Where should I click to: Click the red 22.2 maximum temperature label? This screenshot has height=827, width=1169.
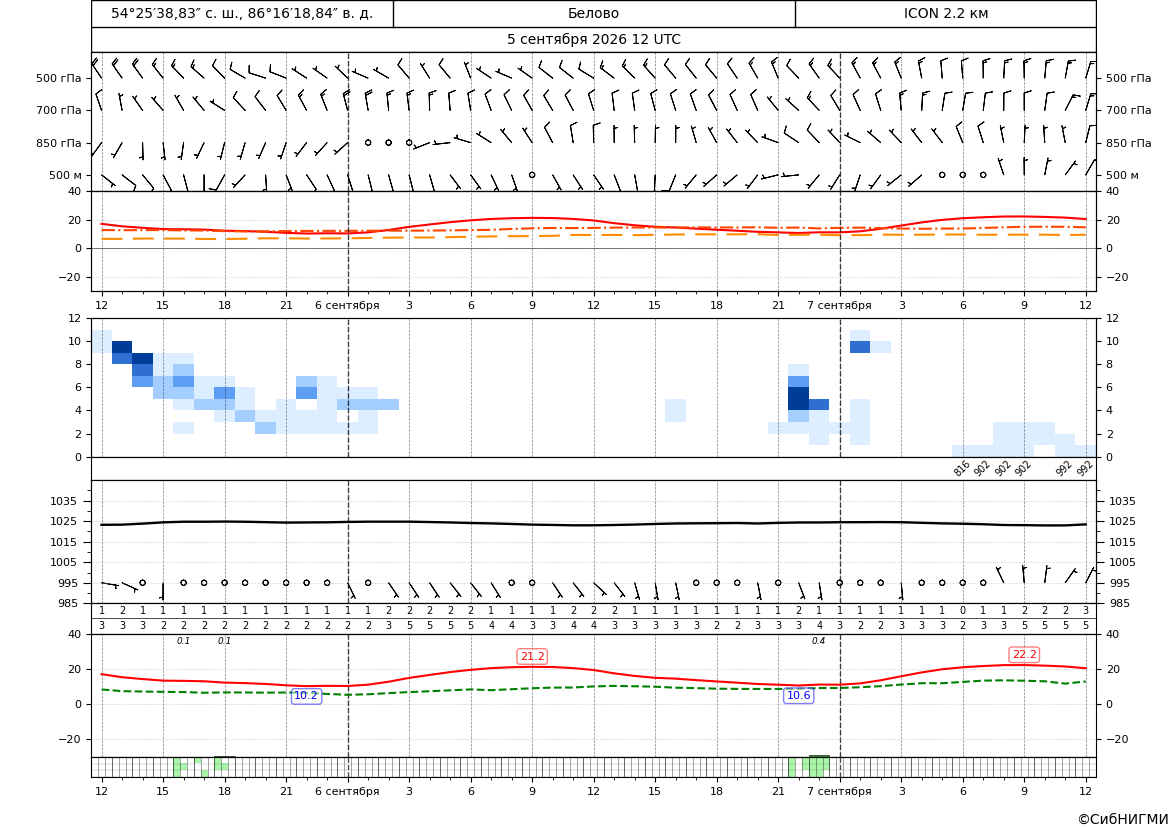tap(1024, 654)
